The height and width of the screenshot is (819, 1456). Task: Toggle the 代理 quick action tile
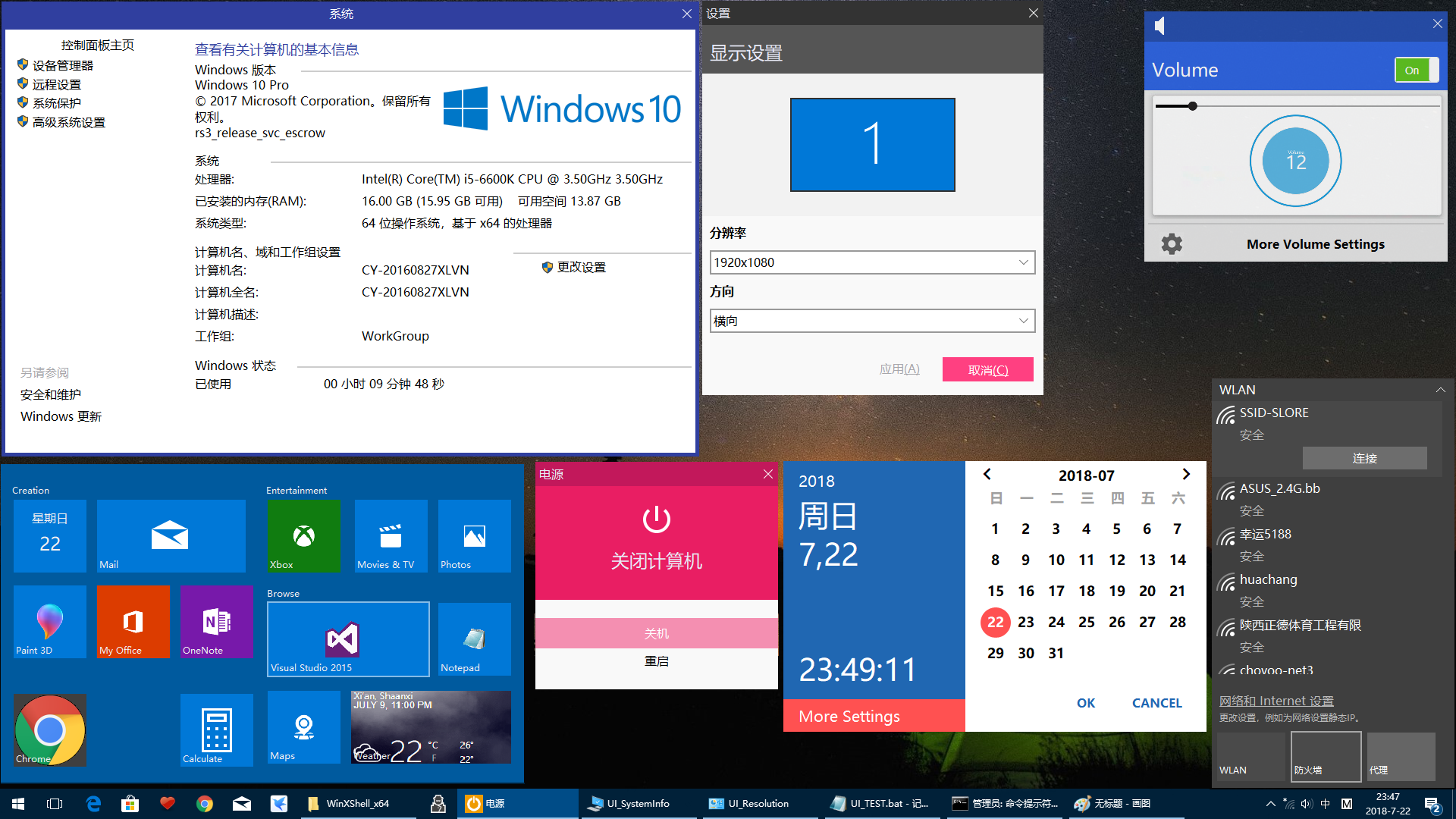pyautogui.click(x=1401, y=756)
